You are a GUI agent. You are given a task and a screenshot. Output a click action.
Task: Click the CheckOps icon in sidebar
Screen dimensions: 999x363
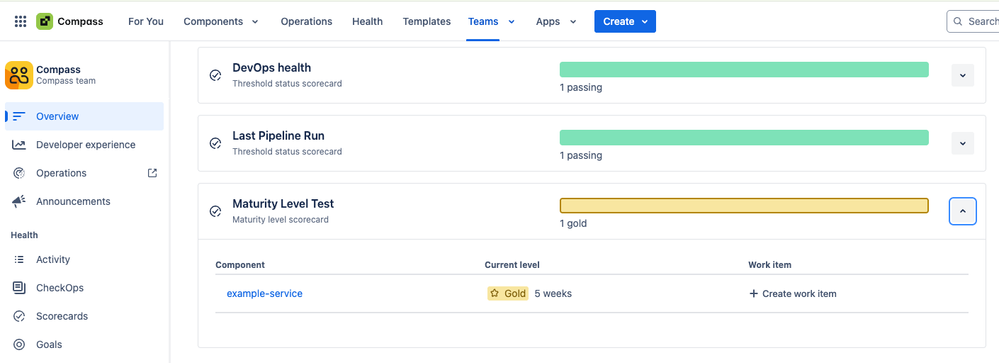[19, 288]
